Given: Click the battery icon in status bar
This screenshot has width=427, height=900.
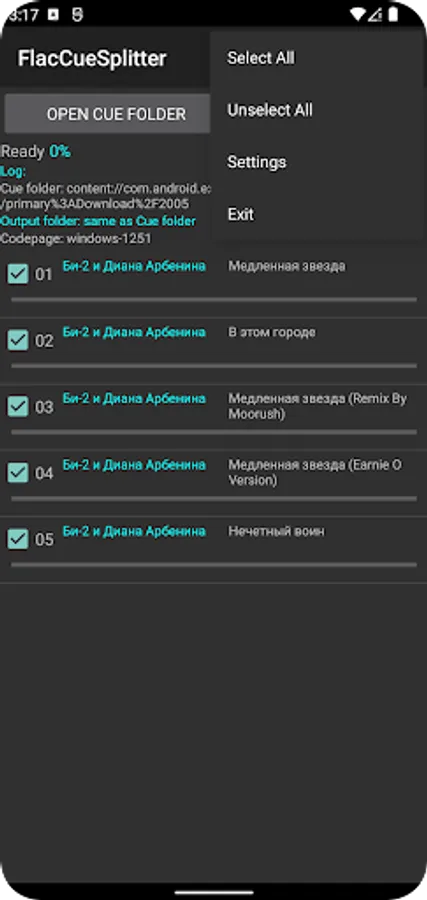Looking at the screenshot, I should point(393,15).
